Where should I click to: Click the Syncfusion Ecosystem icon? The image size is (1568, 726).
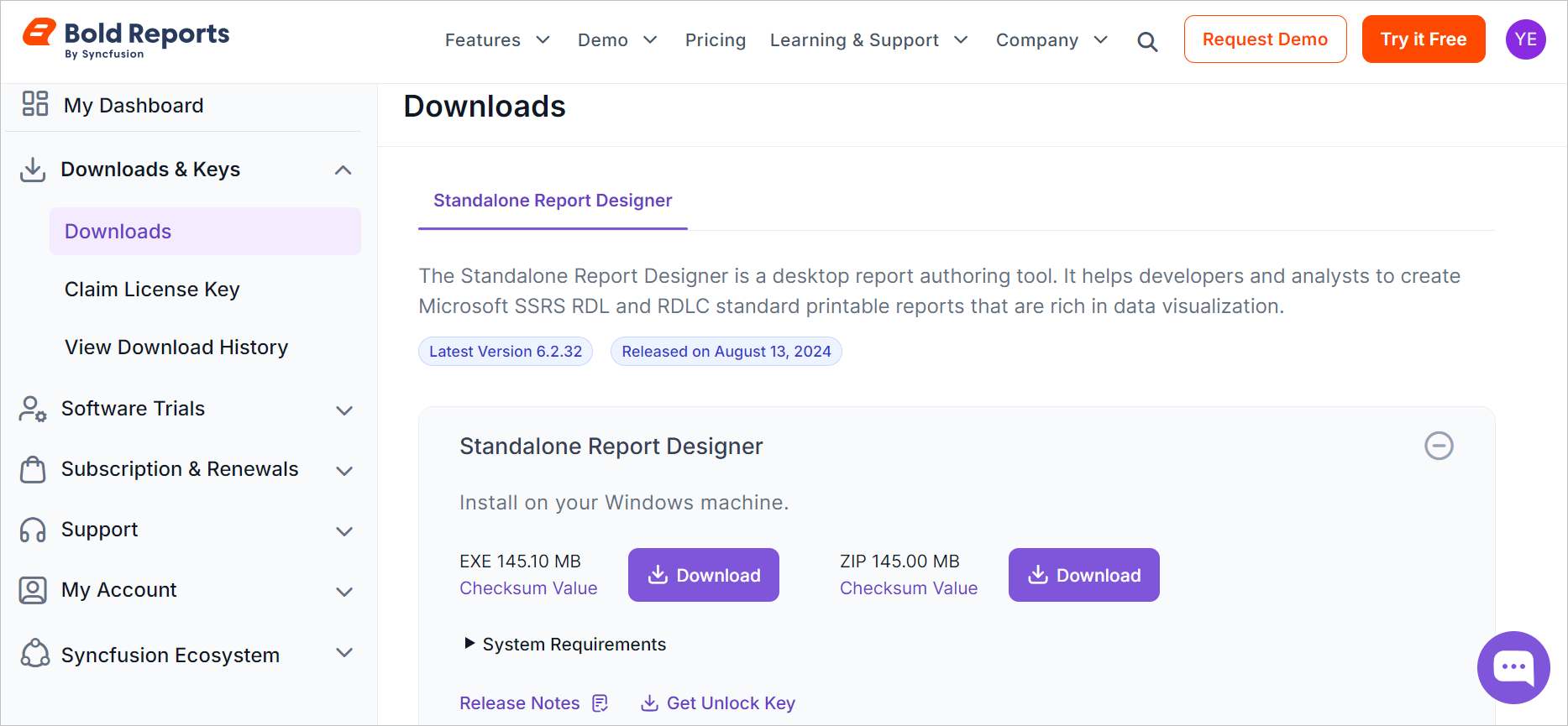point(35,653)
